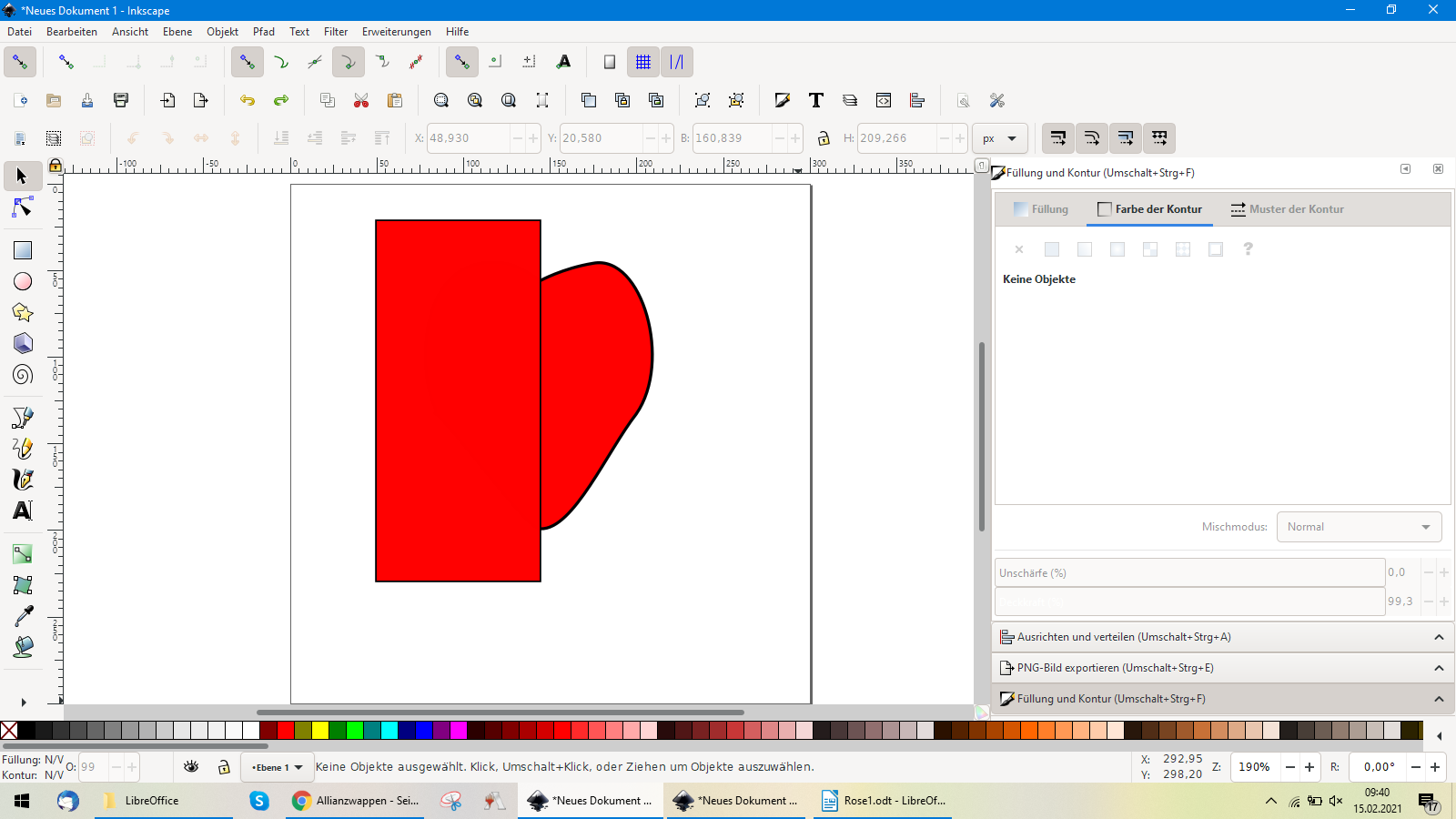
Task: Select the Node editing tool
Action: point(23,208)
